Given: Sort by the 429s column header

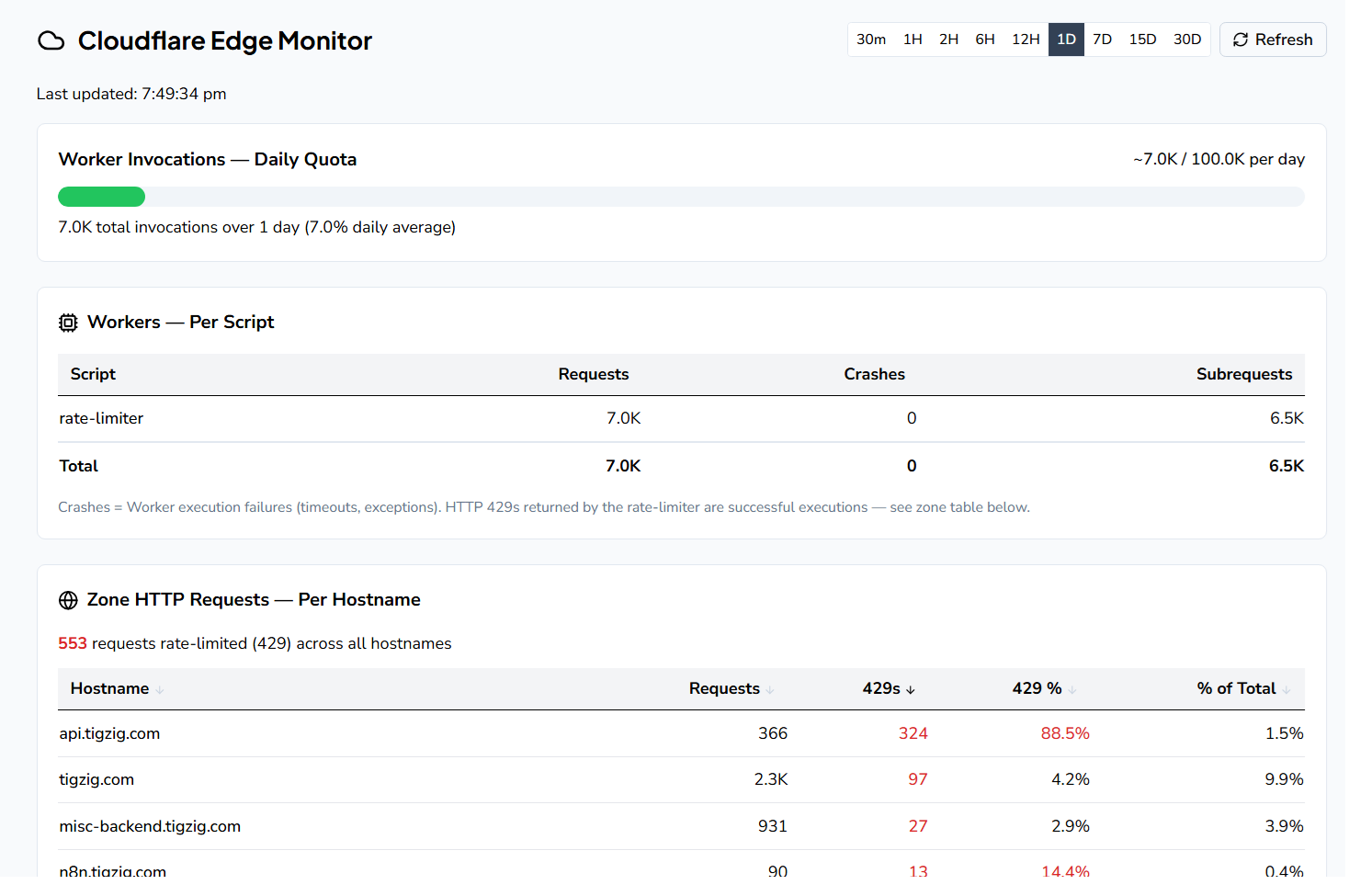Looking at the screenshot, I should point(881,689).
